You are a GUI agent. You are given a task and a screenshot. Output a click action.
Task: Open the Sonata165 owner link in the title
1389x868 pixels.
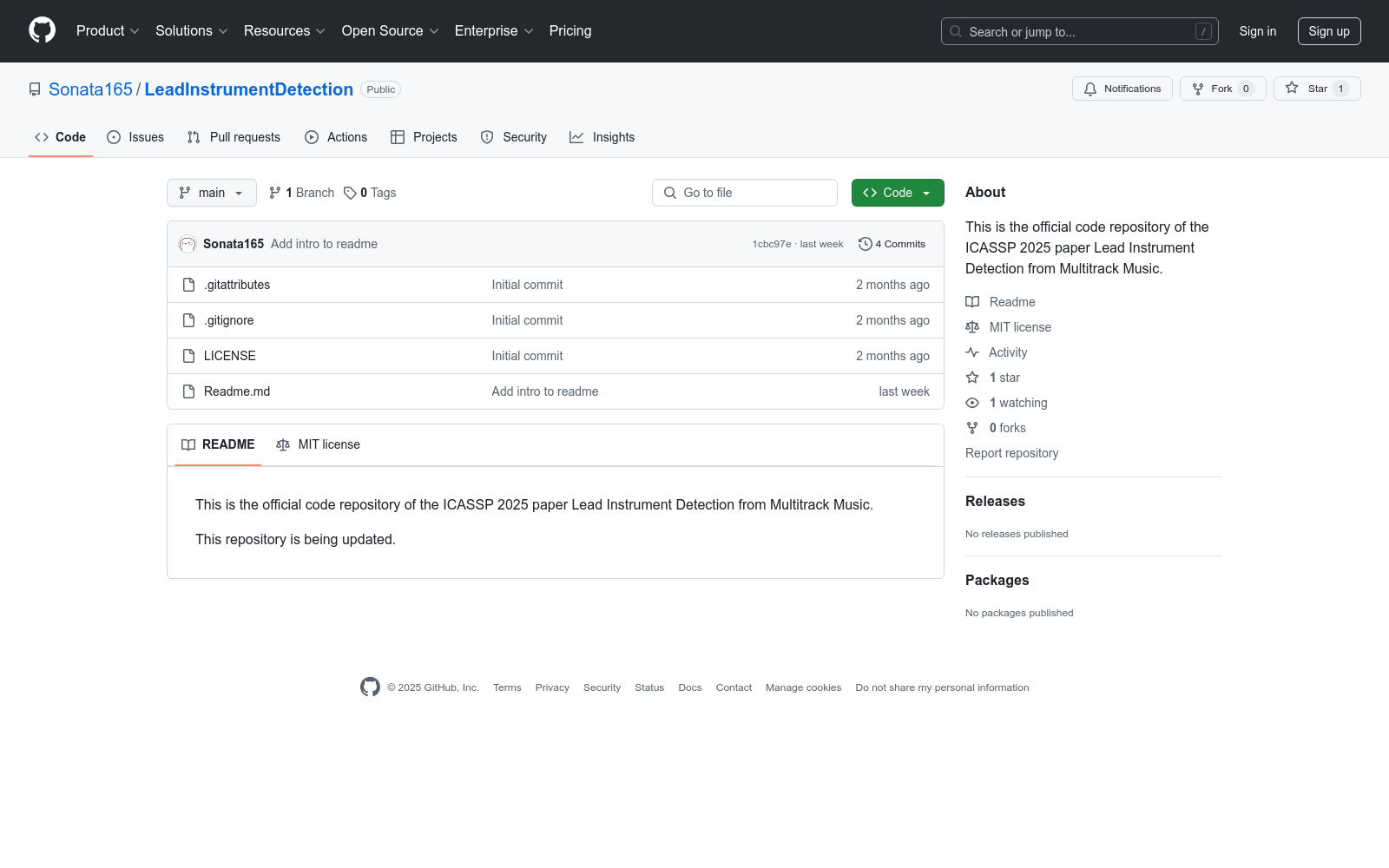click(90, 89)
